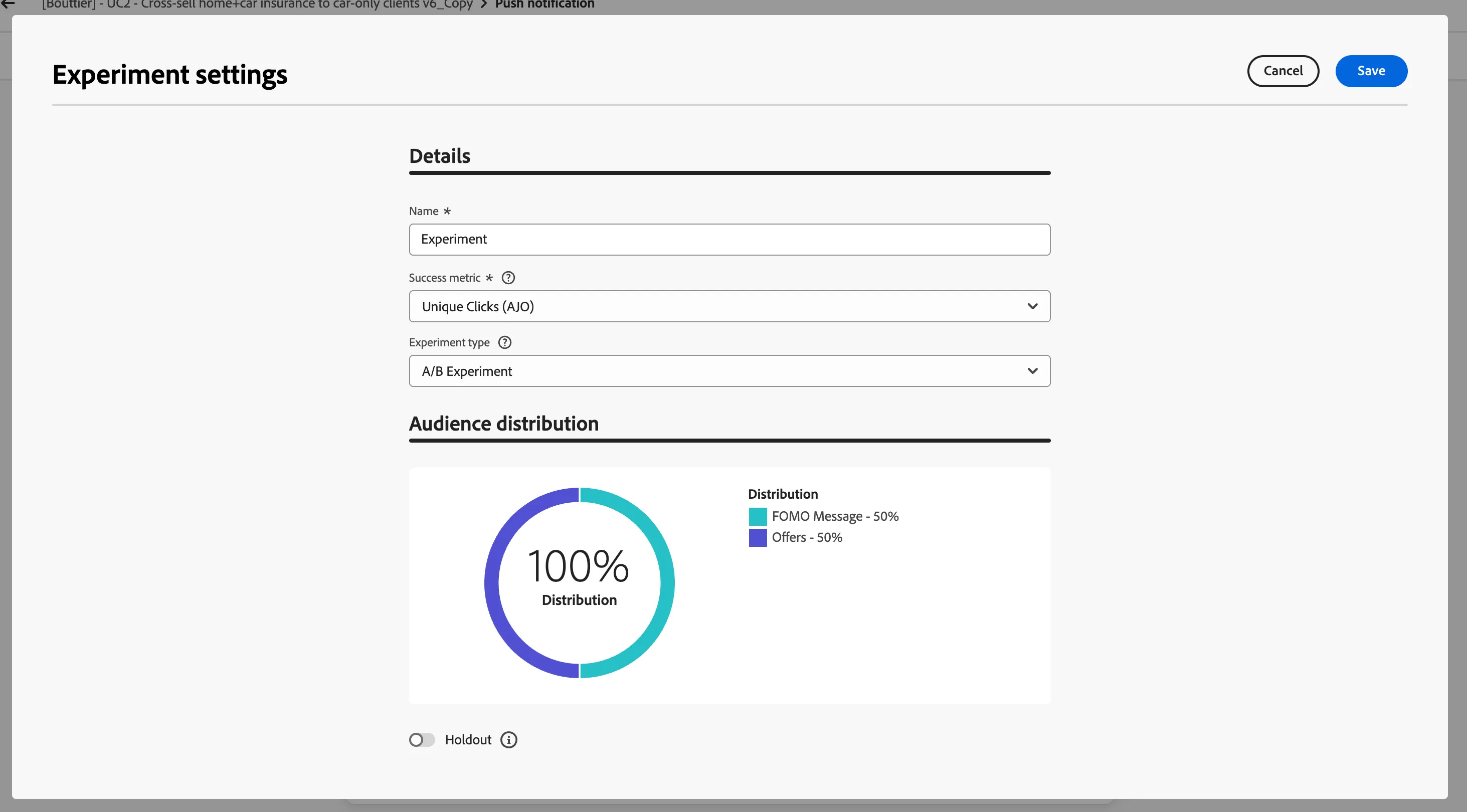Open the Success metric dropdown
This screenshot has width=1467, height=812.
point(729,306)
